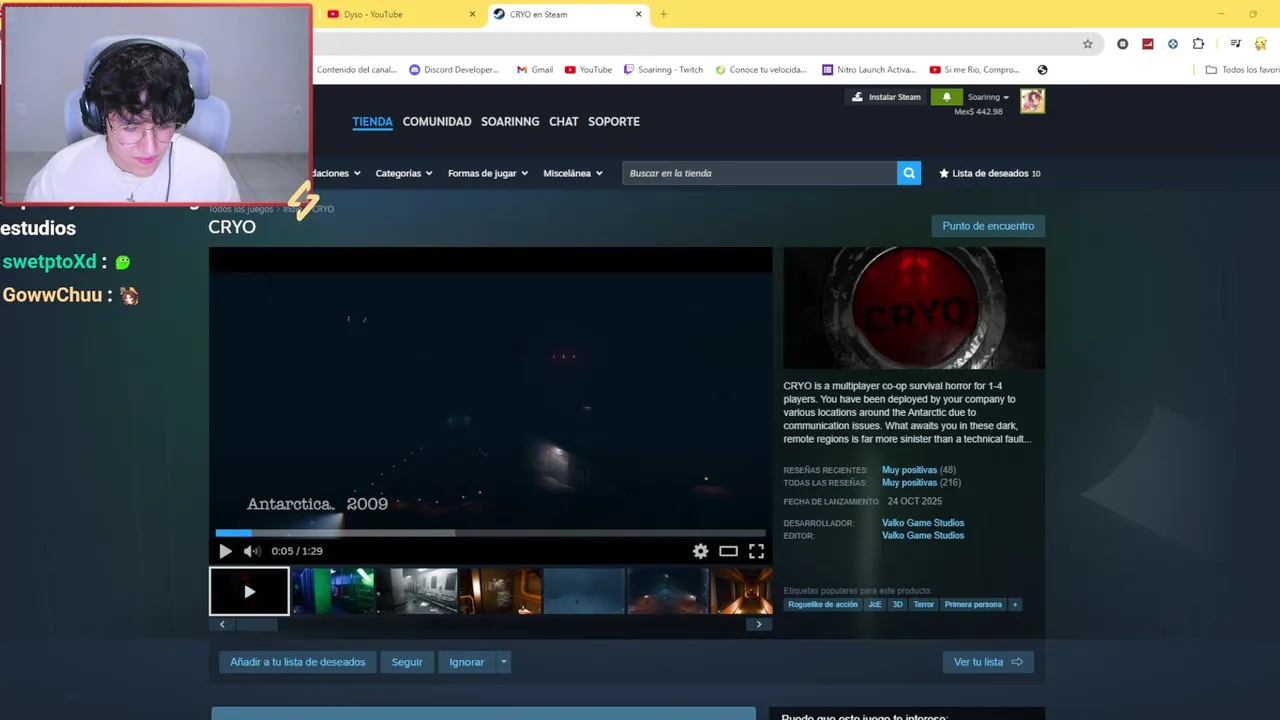Open Gmail bookmark

pyautogui.click(x=535, y=70)
